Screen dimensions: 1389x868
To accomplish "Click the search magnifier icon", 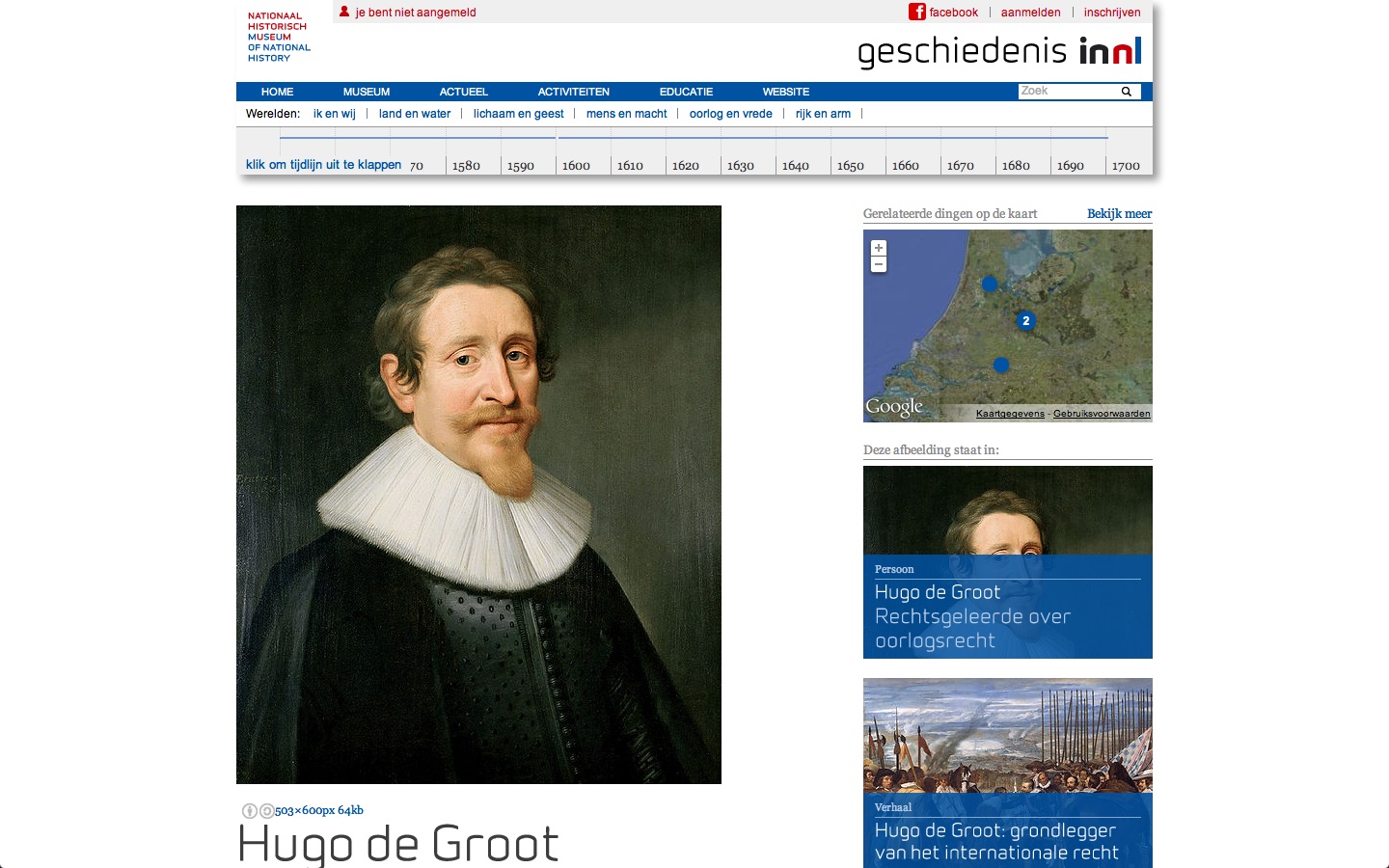I will (x=1126, y=92).
